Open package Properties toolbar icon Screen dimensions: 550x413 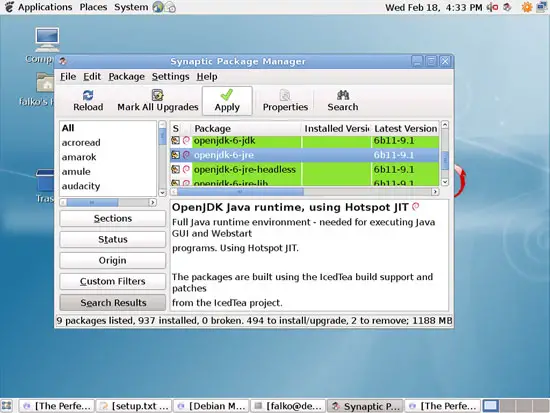(285, 95)
